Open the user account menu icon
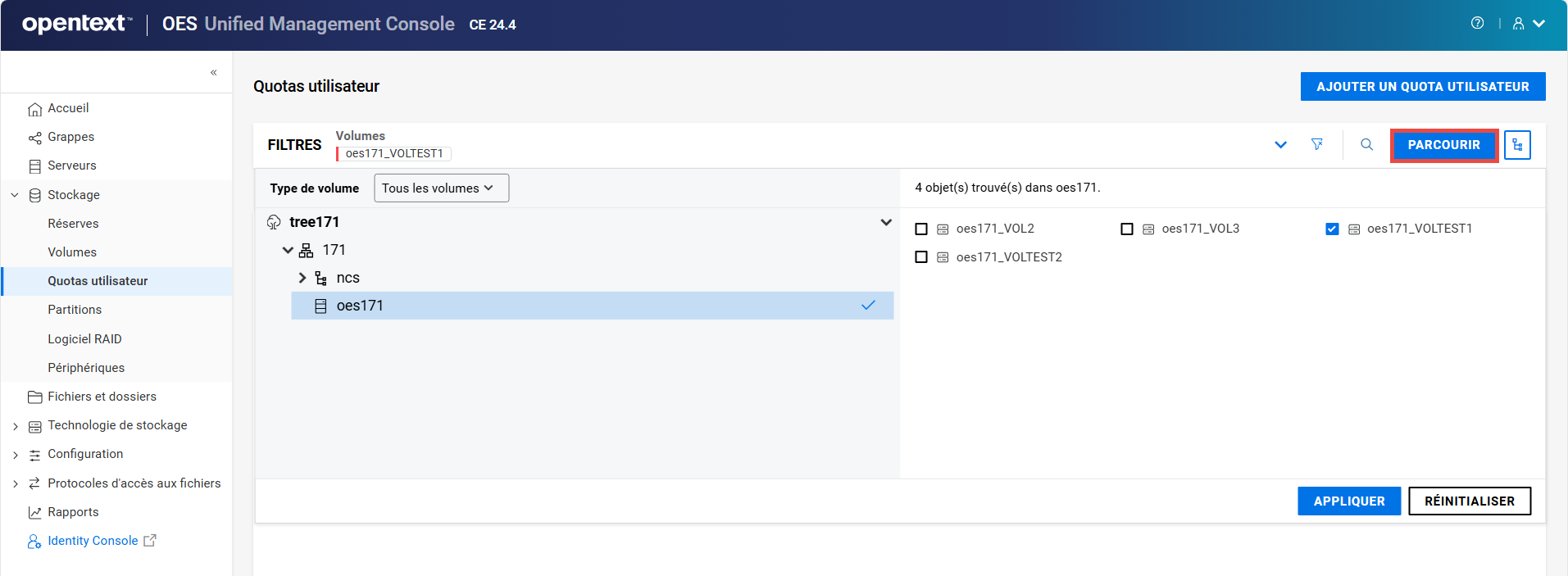This screenshot has height=576, width=1568. point(1519,24)
